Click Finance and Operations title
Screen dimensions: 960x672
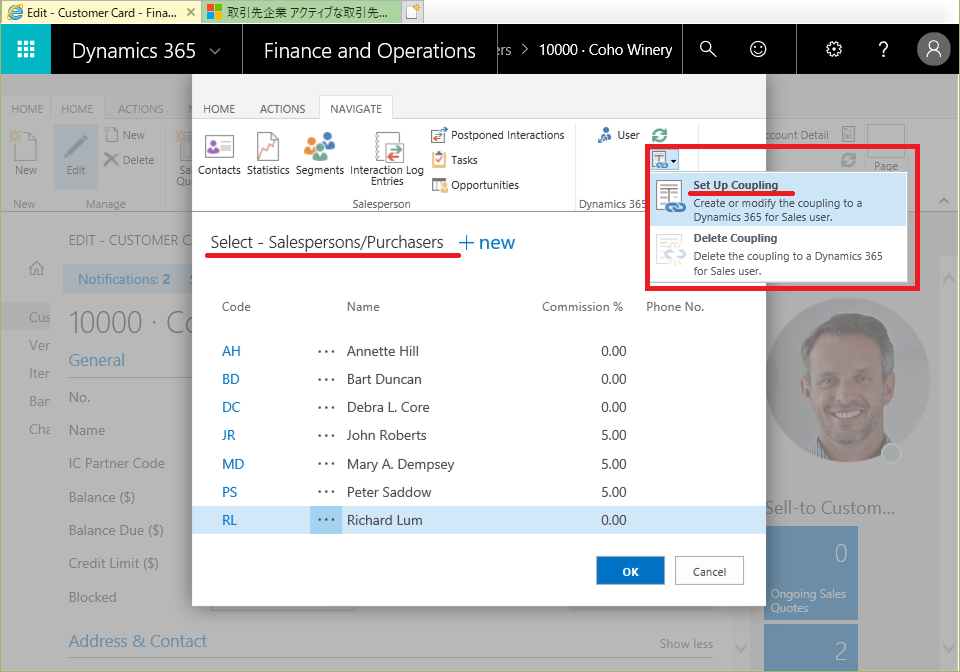tap(369, 51)
